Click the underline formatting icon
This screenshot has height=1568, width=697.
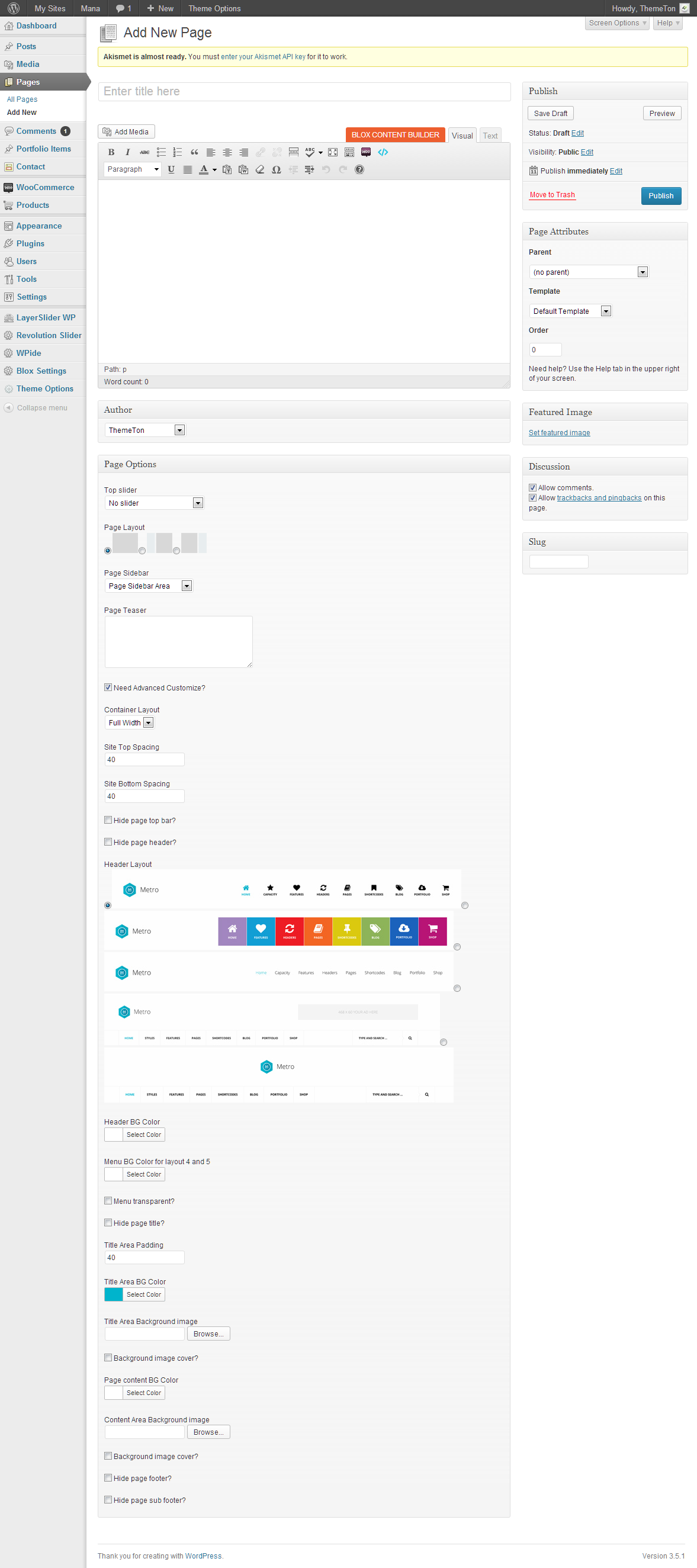[171, 170]
